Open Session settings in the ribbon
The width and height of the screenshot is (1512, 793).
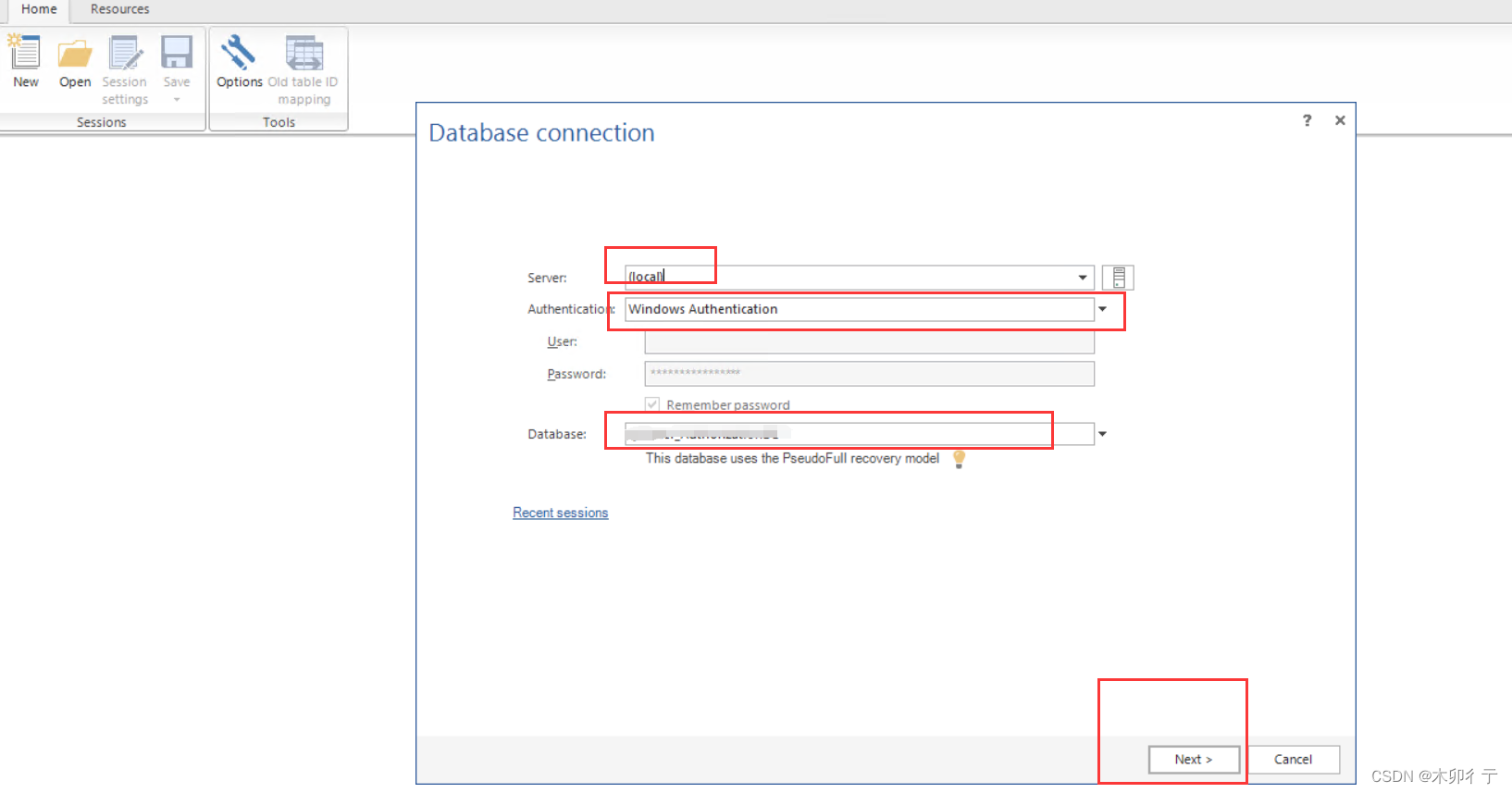point(125,69)
